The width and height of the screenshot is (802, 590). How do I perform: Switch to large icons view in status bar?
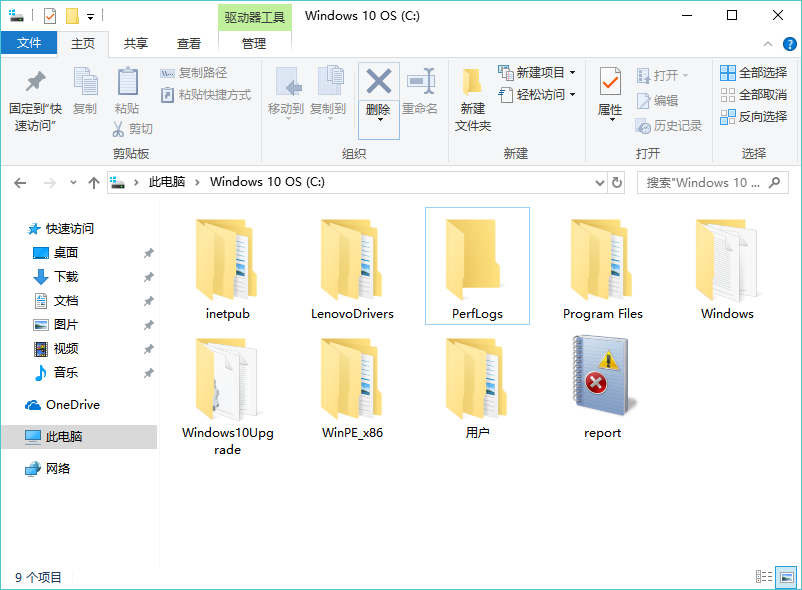pyautogui.click(x=787, y=577)
